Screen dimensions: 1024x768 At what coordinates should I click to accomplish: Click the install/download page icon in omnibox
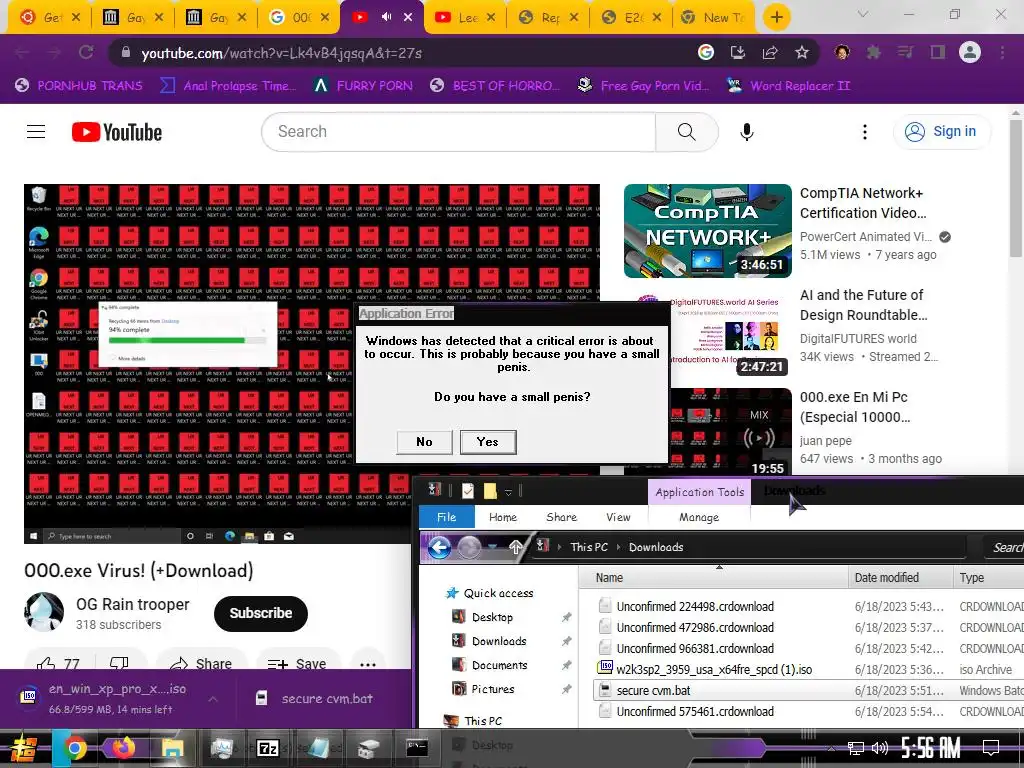coord(738,52)
